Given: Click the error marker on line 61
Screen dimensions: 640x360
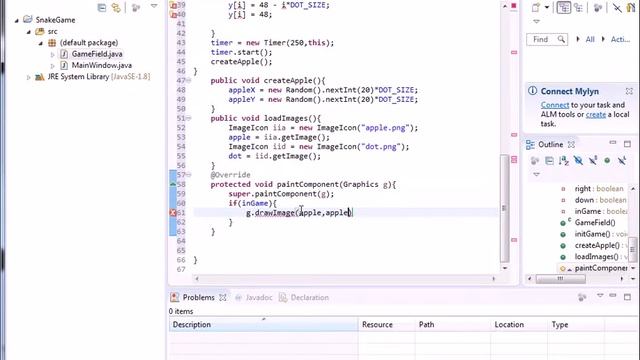Looking at the screenshot, I should [173, 213].
